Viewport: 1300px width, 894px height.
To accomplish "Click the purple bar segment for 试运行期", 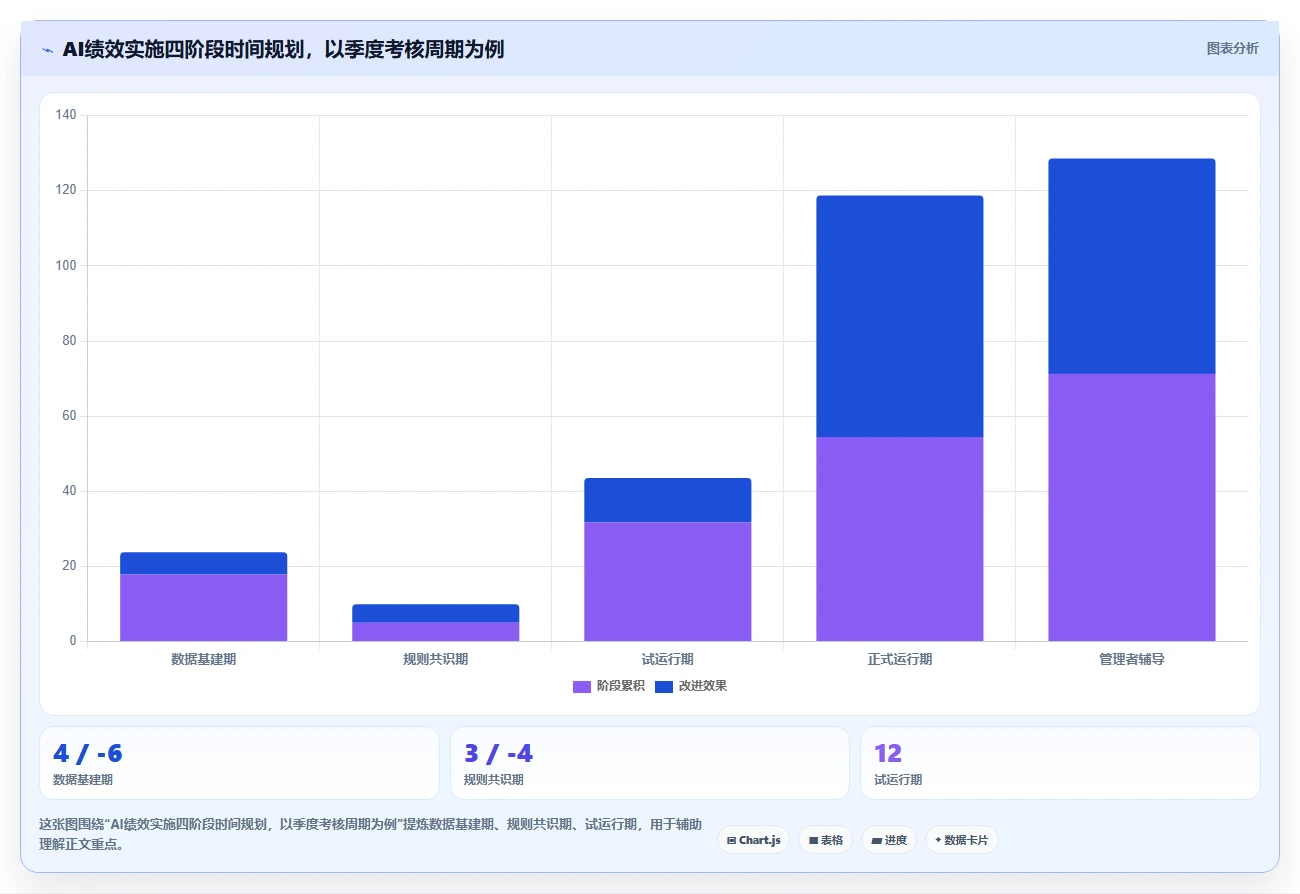I will [668, 581].
